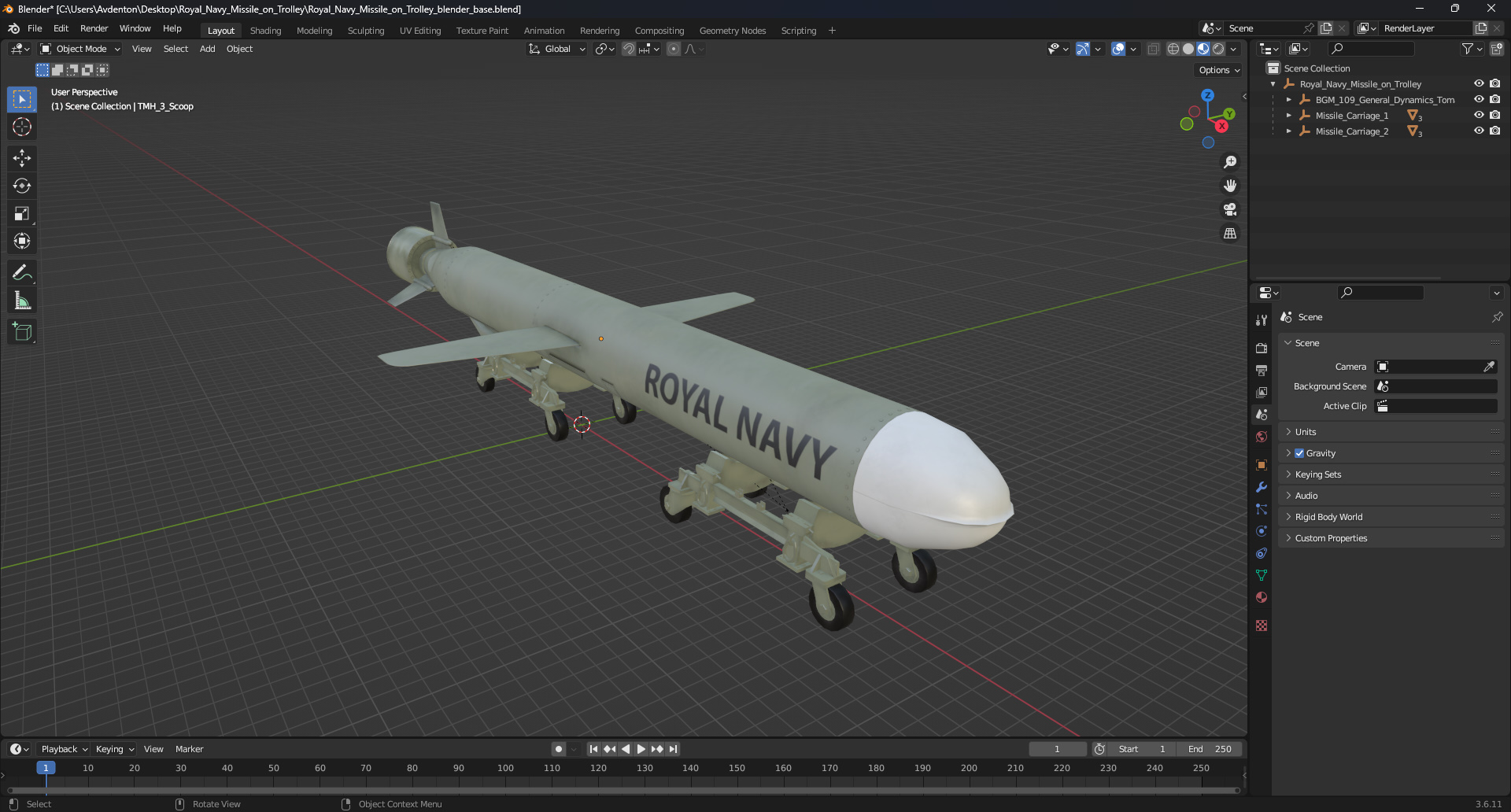Hide Royal_Navy_Missile_on_Trolley collection in viewport
This screenshot has height=812, width=1511.
1479,83
